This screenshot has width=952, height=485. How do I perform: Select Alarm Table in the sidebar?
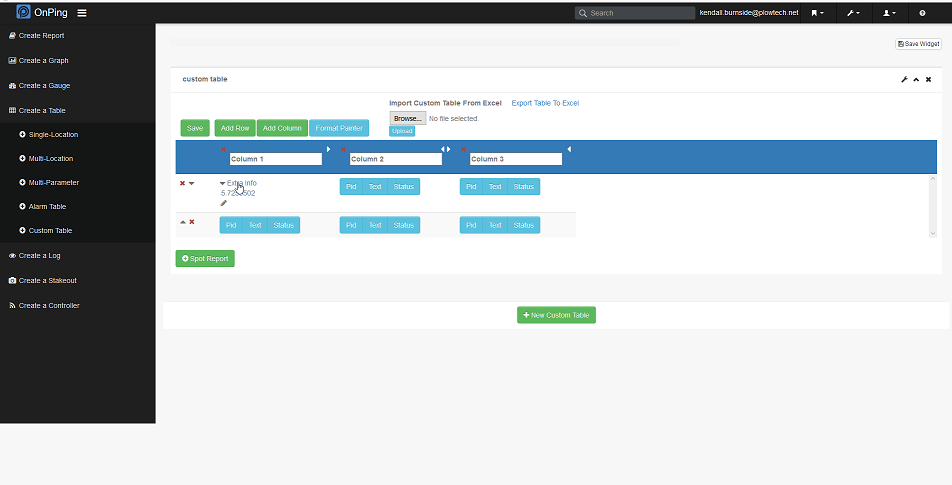pyautogui.click(x=47, y=206)
